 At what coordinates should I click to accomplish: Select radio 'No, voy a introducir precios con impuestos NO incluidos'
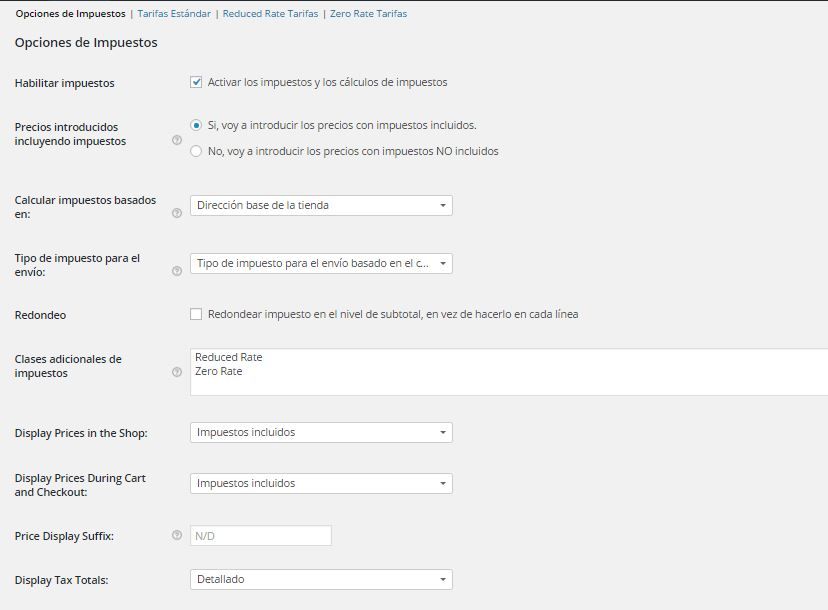click(196, 151)
